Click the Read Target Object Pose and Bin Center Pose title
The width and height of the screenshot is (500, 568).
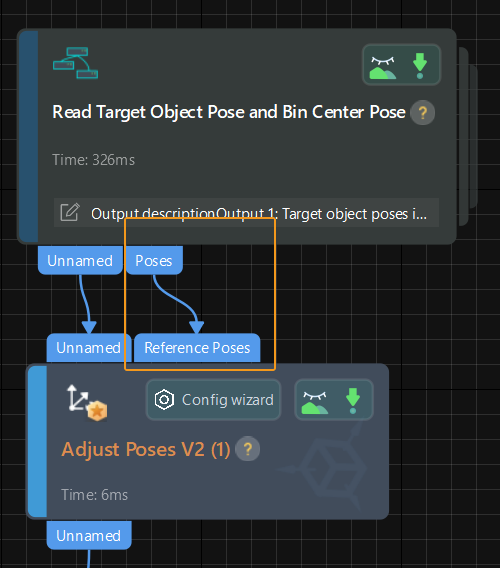229,112
